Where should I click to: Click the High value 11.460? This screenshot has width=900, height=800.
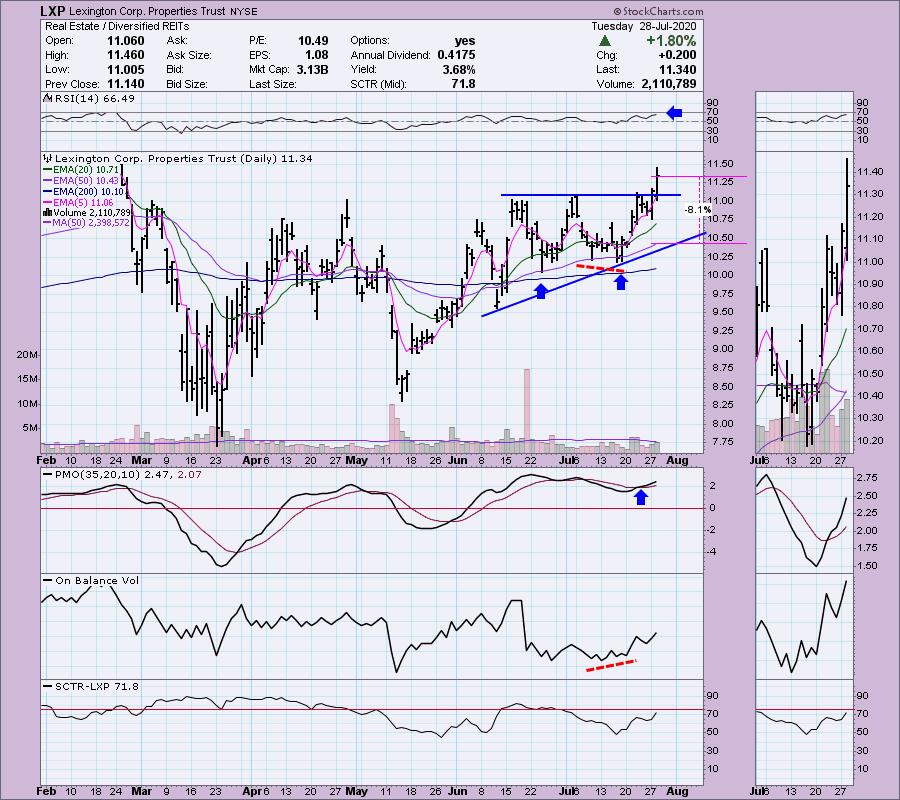click(126, 55)
